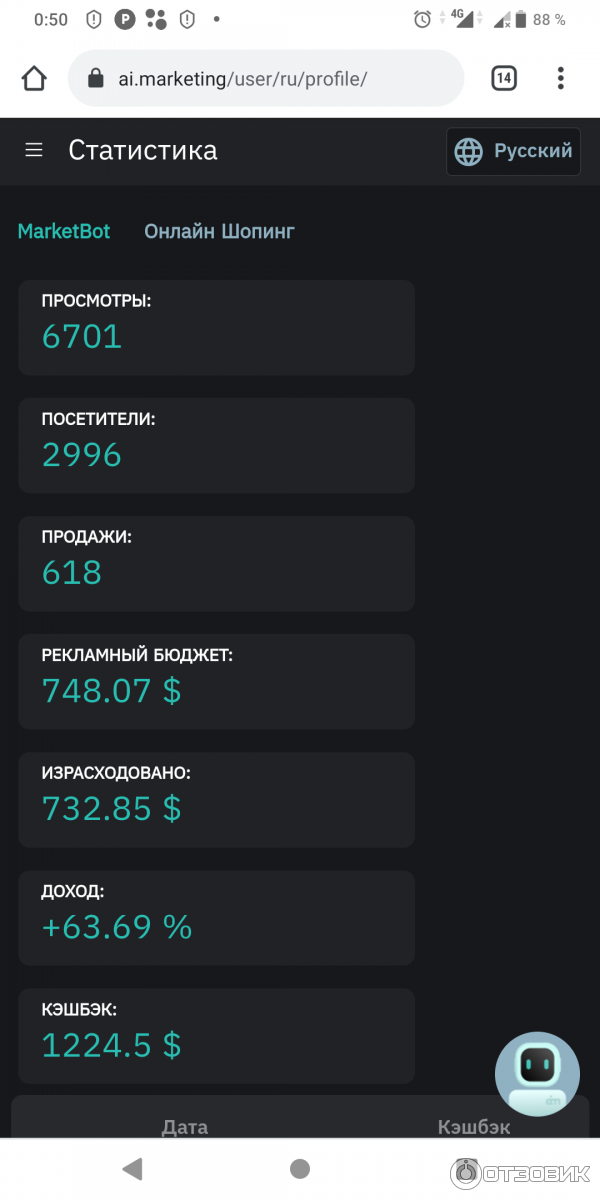Select the Просмотры 6701 card

coord(216,327)
